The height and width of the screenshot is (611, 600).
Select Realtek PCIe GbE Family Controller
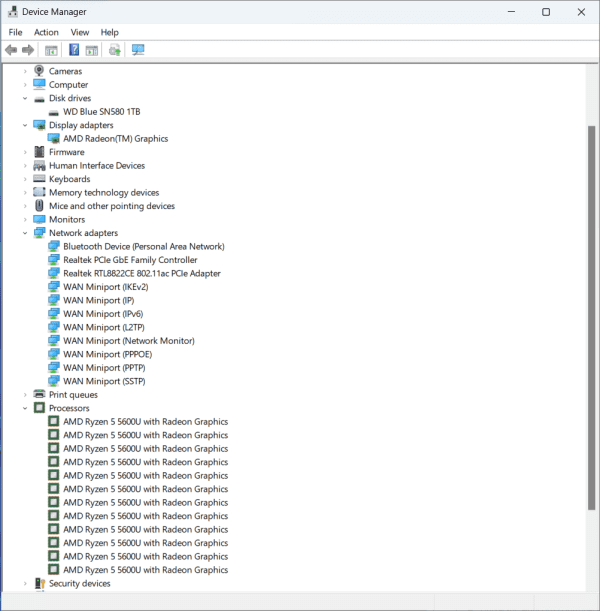pyautogui.click(x=130, y=260)
